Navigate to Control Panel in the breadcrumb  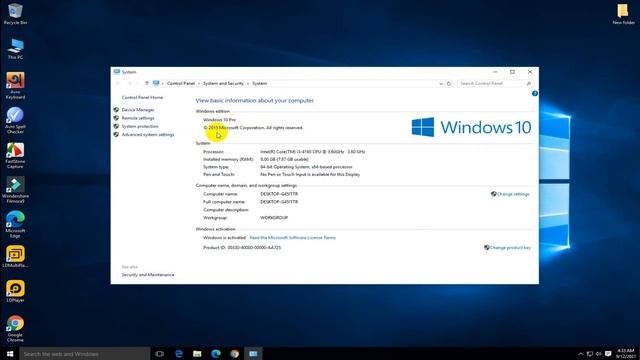tap(181, 83)
